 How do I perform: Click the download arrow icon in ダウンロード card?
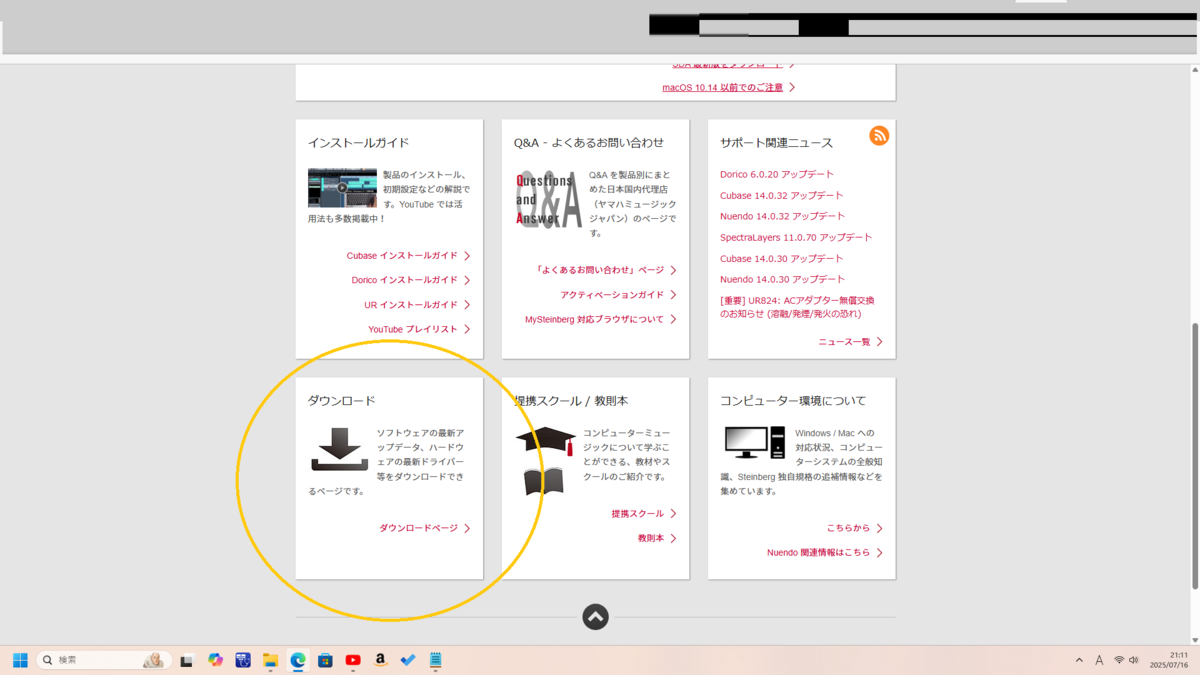340,450
